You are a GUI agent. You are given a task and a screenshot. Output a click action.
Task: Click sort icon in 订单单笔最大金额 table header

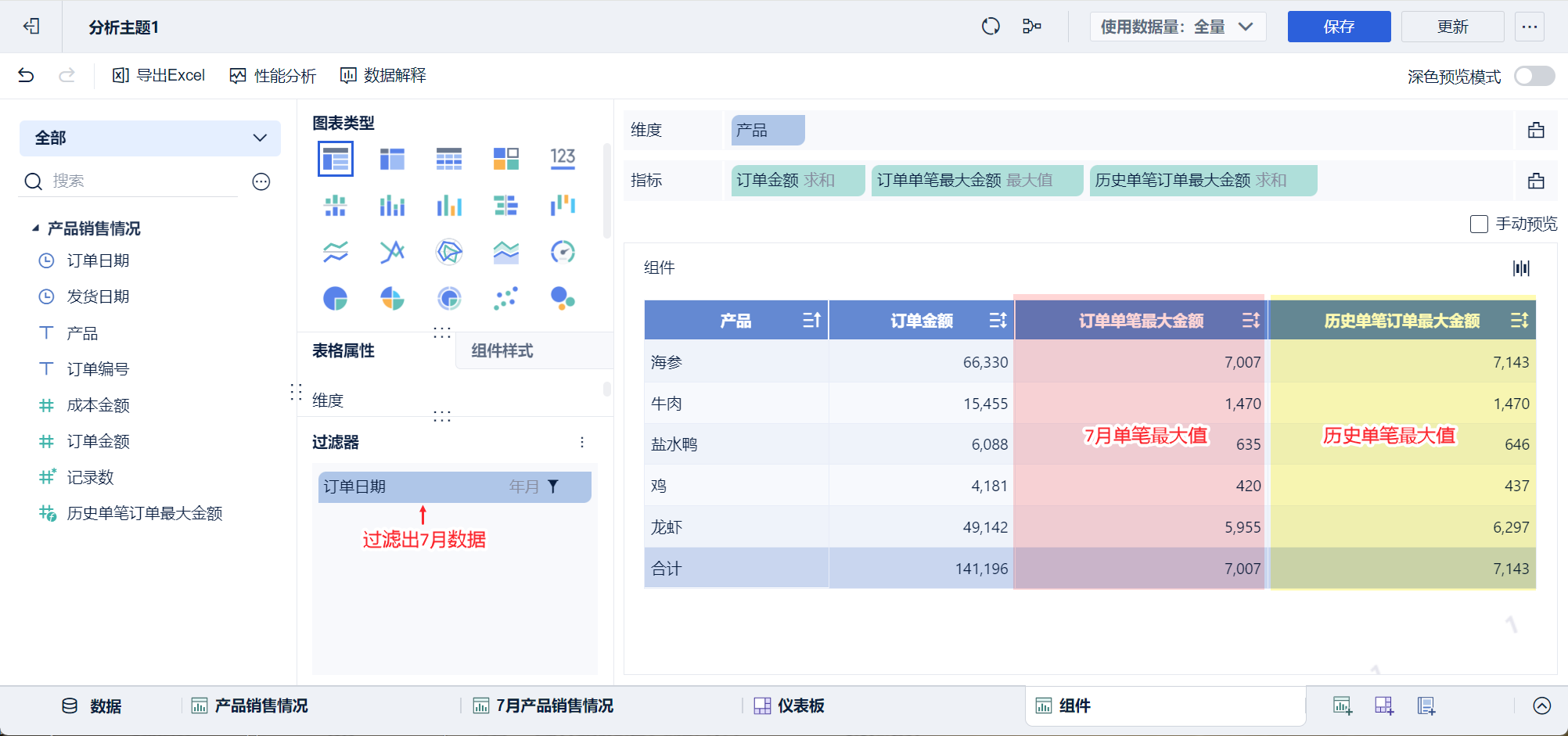click(x=1250, y=320)
